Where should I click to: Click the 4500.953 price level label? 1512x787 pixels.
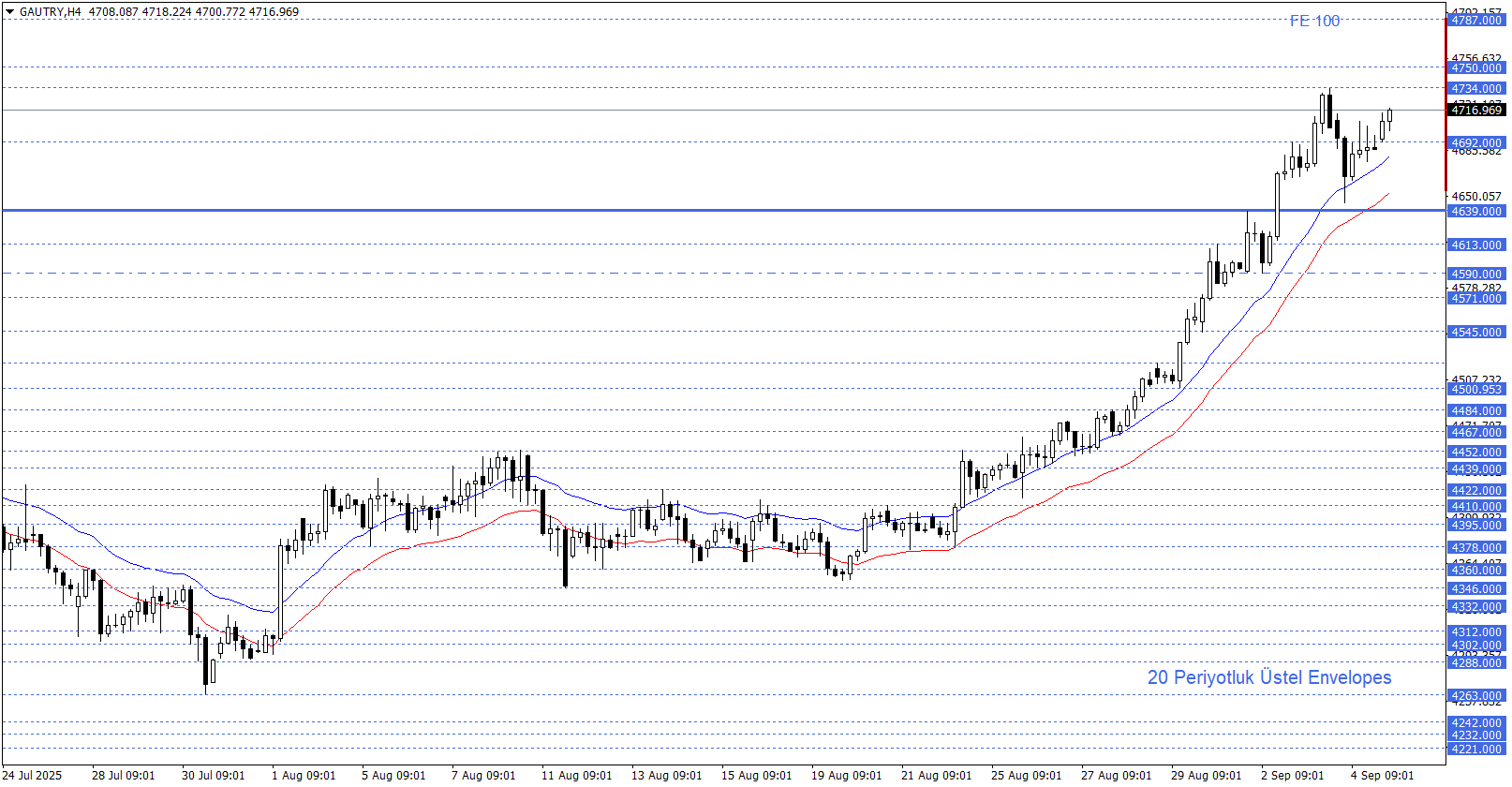[x=1476, y=390]
